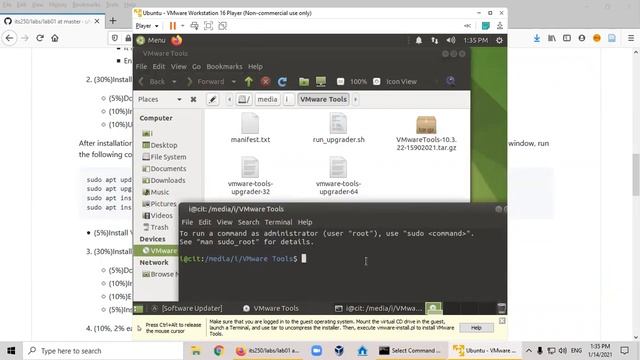Image resolution: width=640 pixels, height=360 pixels.
Task: Select the vmware-tools-upgrader-32 file
Action: [x=250, y=176]
